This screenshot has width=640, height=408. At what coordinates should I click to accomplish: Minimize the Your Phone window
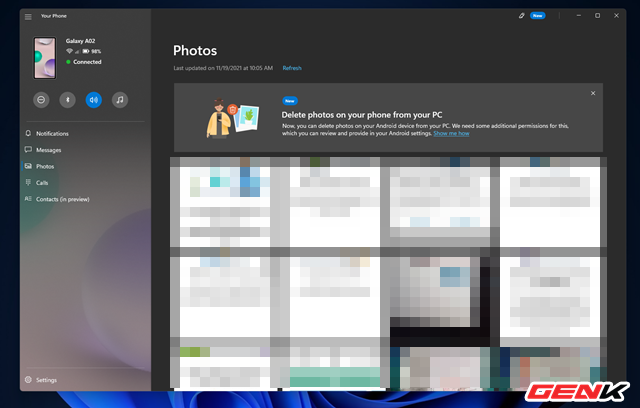(x=579, y=16)
